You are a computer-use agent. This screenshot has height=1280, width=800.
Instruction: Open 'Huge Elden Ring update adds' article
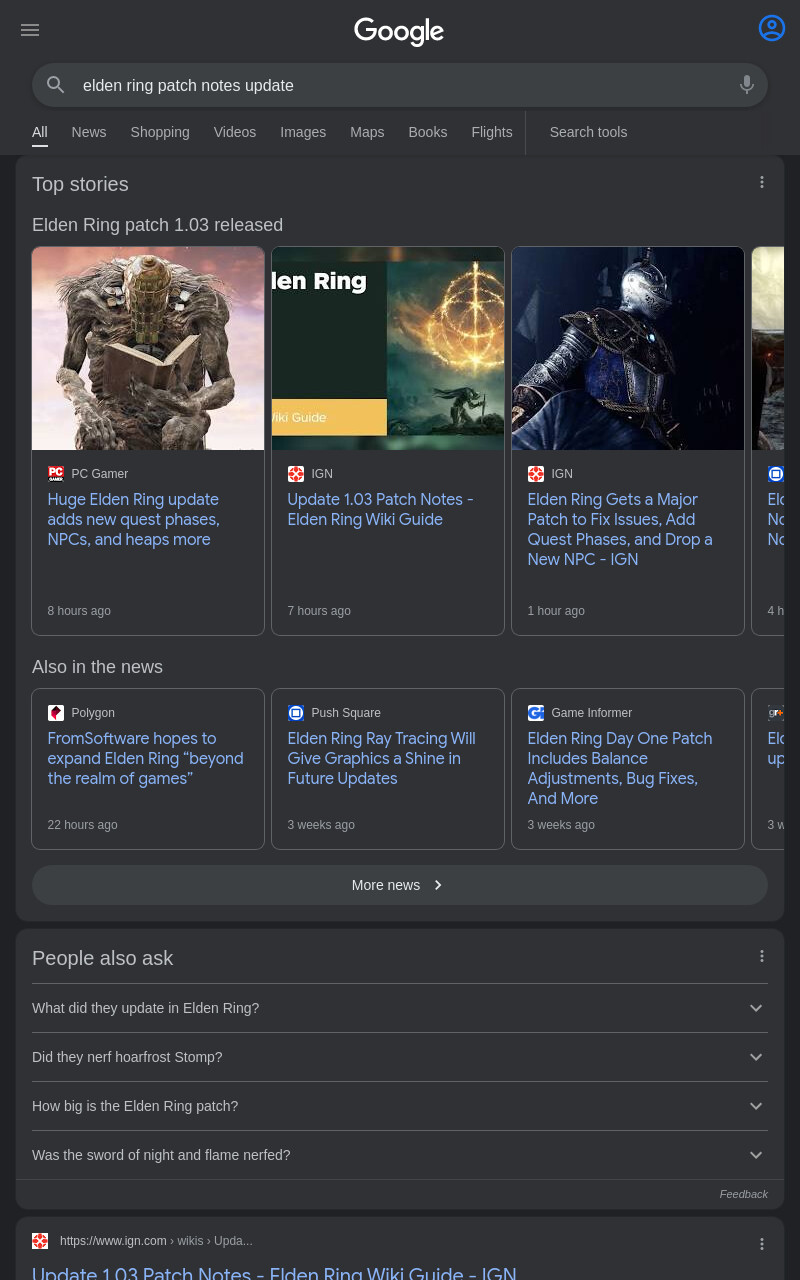(134, 520)
